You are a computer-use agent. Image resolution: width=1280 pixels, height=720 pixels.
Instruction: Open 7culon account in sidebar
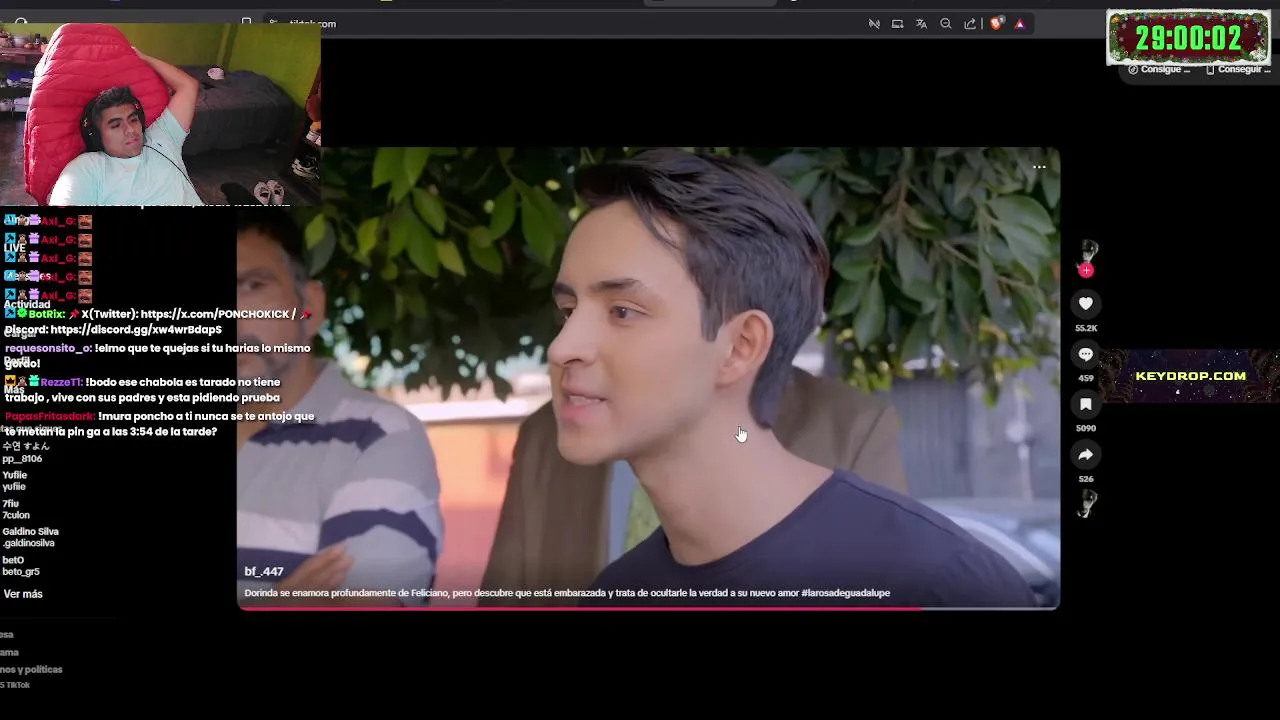click(16, 515)
